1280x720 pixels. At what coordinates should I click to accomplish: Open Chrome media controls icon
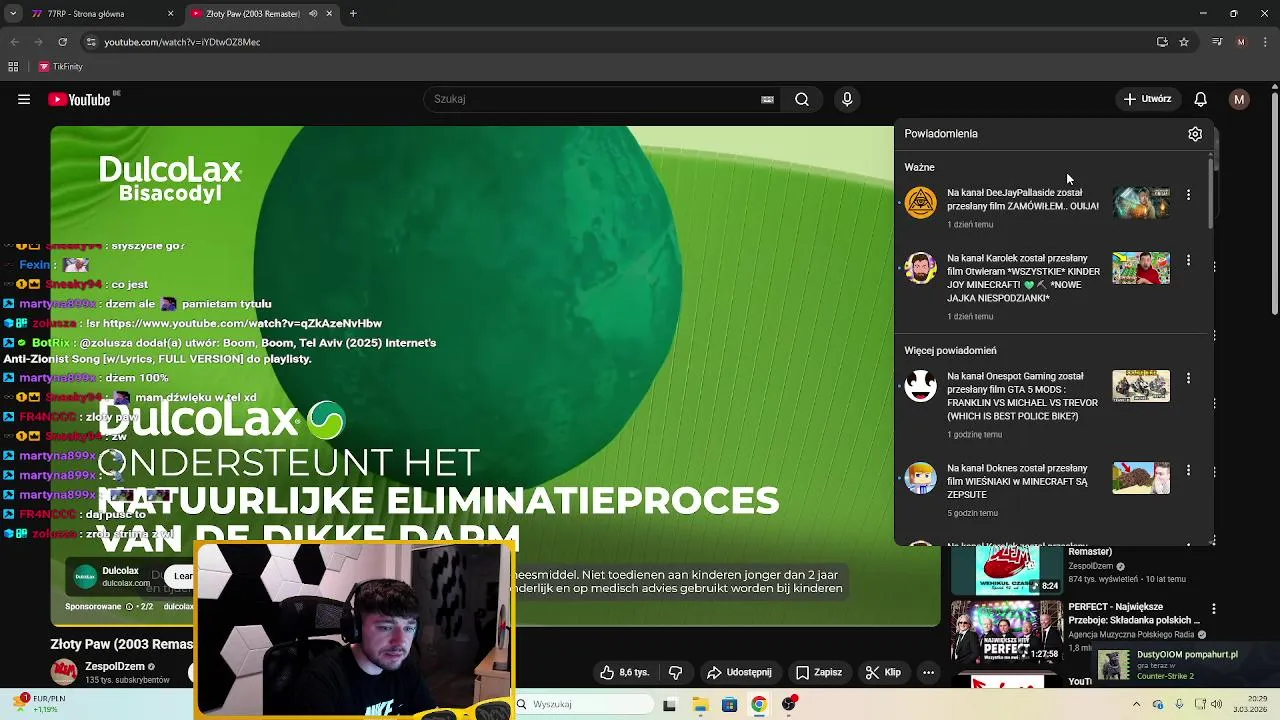click(x=1217, y=42)
